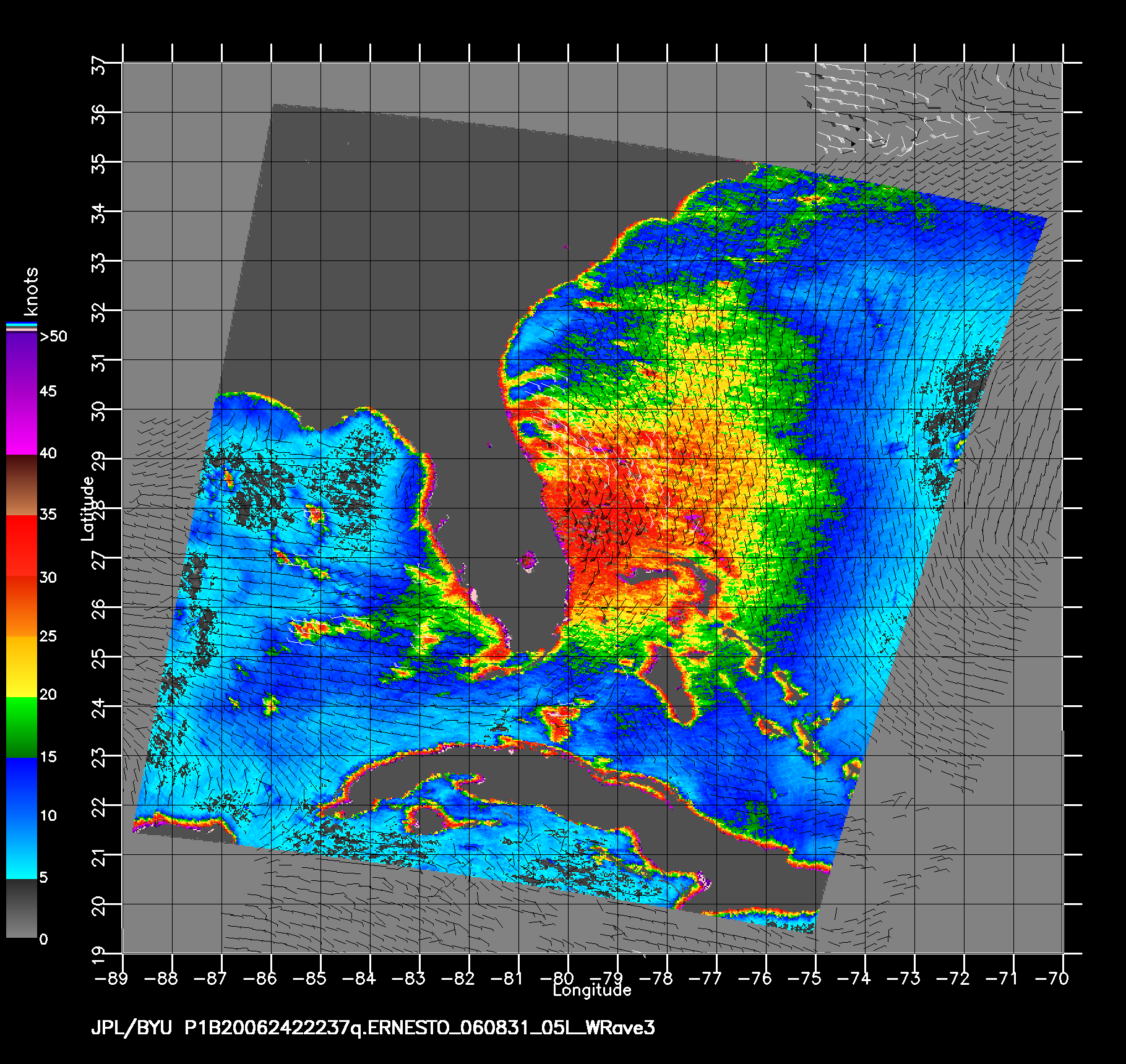Click the '19' latitude tick label
Viewport: 1126px width, 1064px height.
coord(98,956)
